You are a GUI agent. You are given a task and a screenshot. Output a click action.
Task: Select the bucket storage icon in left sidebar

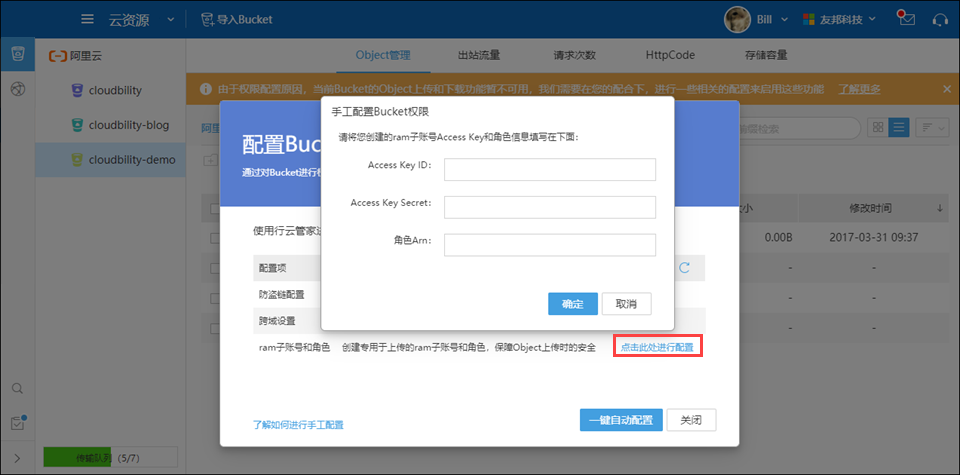click(x=17, y=55)
